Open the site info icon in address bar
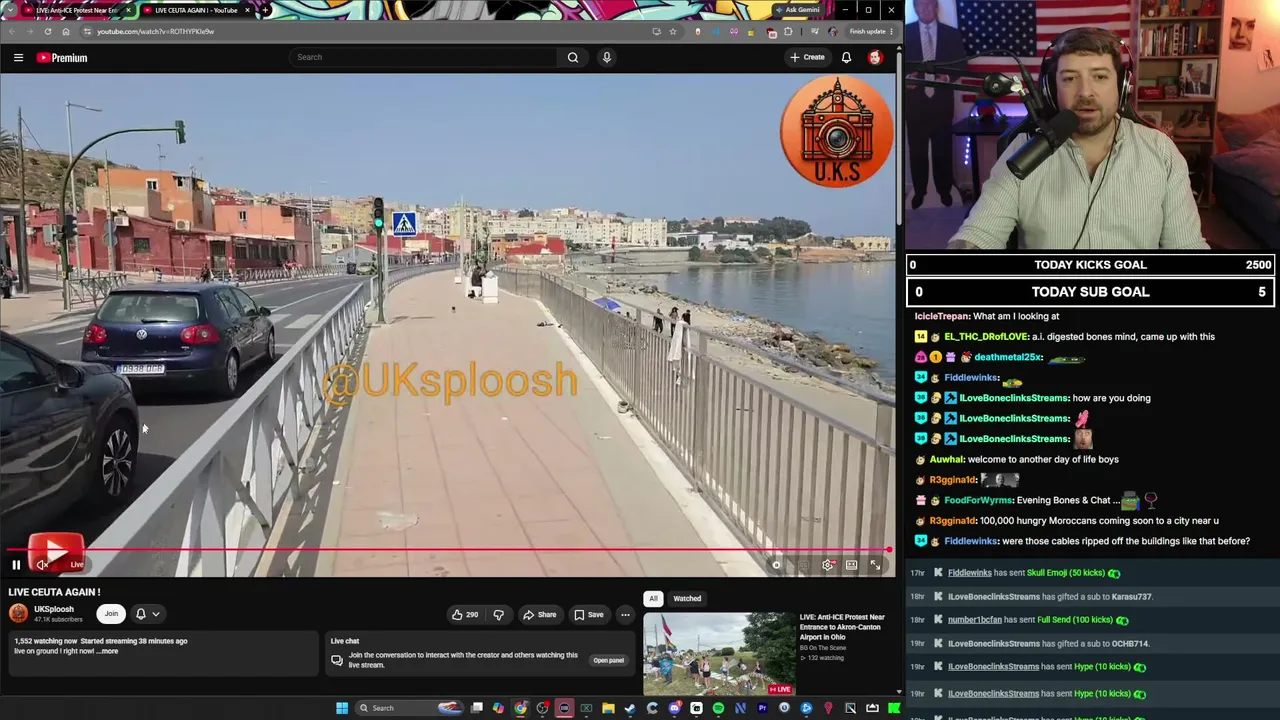This screenshot has height=720, width=1280. tap(87, 31)
